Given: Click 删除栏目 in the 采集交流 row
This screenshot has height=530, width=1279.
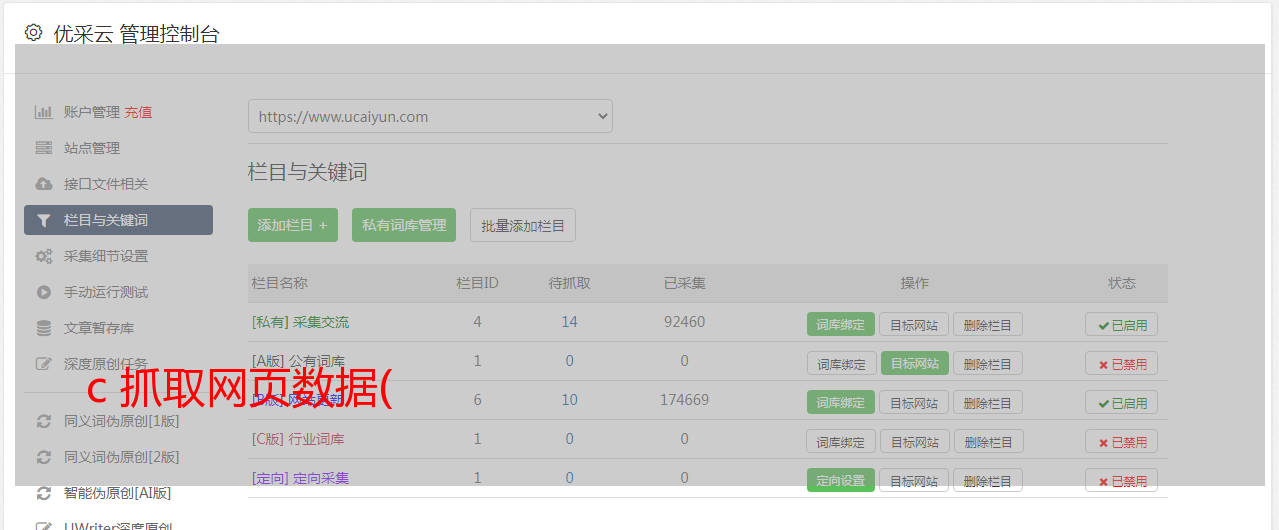Looking at the screenshot, I should pyautogui.click(x=987, y=324).
